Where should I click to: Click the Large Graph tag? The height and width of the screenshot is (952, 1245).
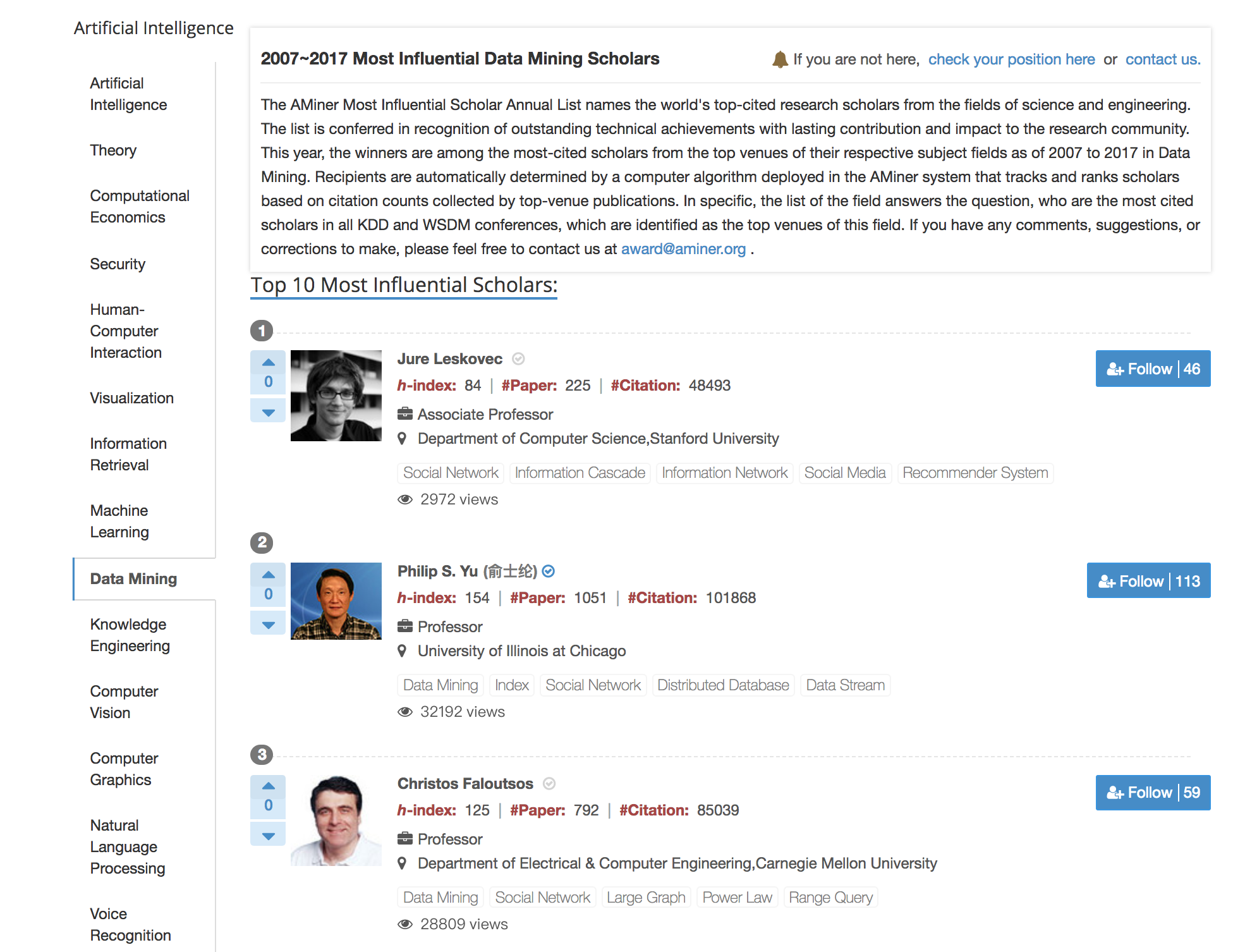(x=646, y=898)
